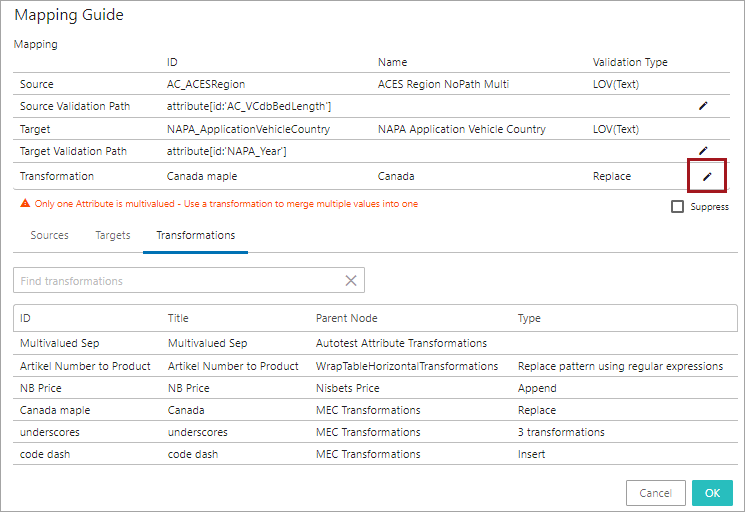Screen dimensions: 745x512
Task: Click the Type column header
Action: (x=529, y=318)
